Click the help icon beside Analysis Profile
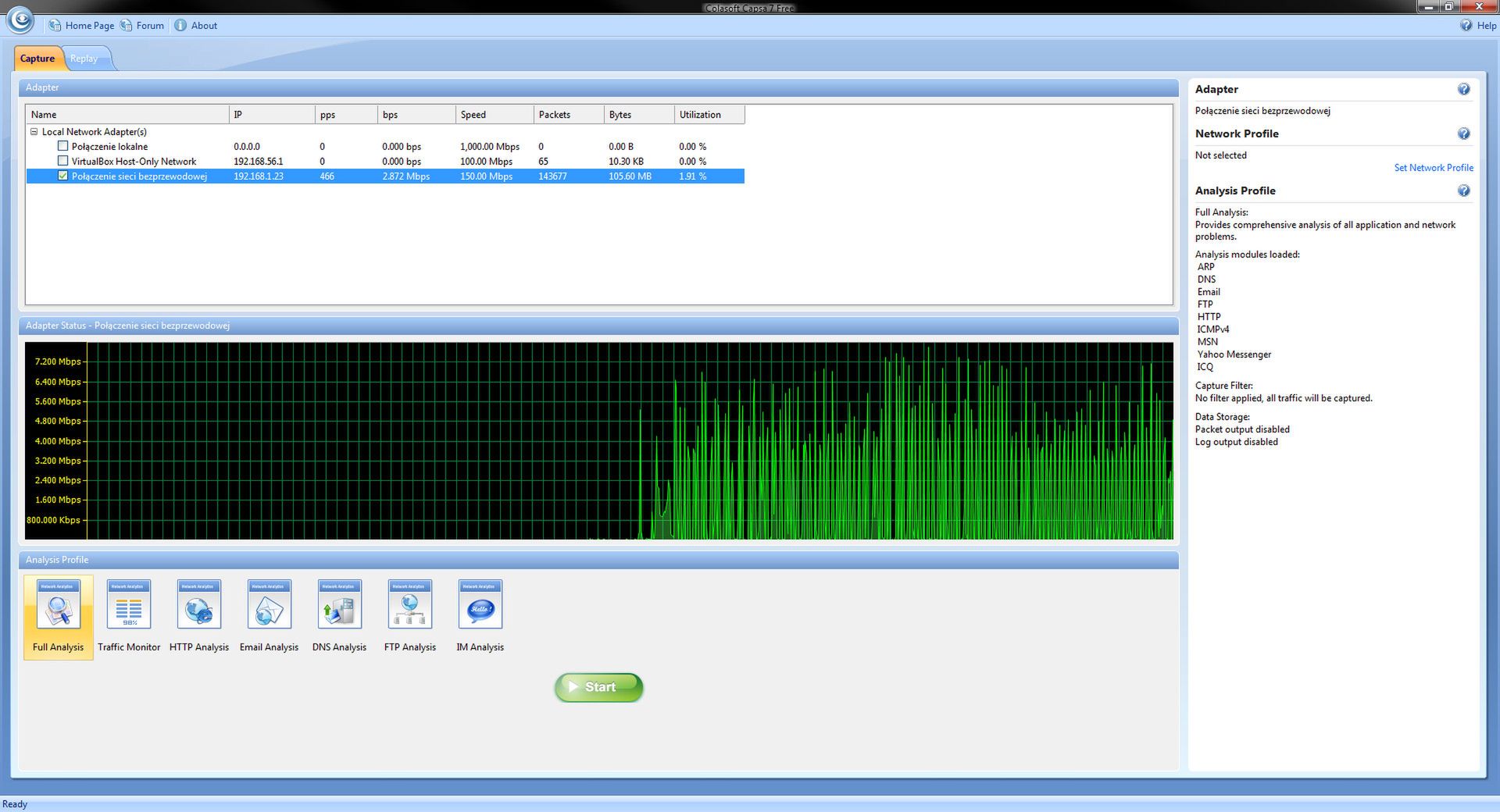 (x=1464, y=190)
